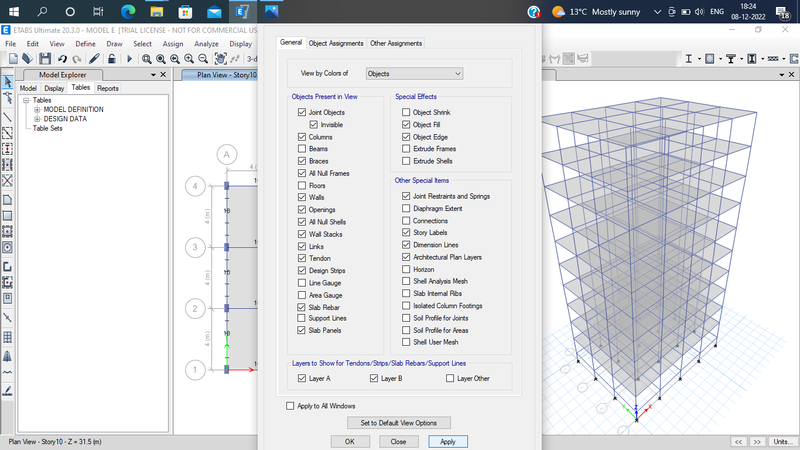Uncheck the Story Labels checkbox
Viewport: 800px width, 450px height.
coord(406,233)
